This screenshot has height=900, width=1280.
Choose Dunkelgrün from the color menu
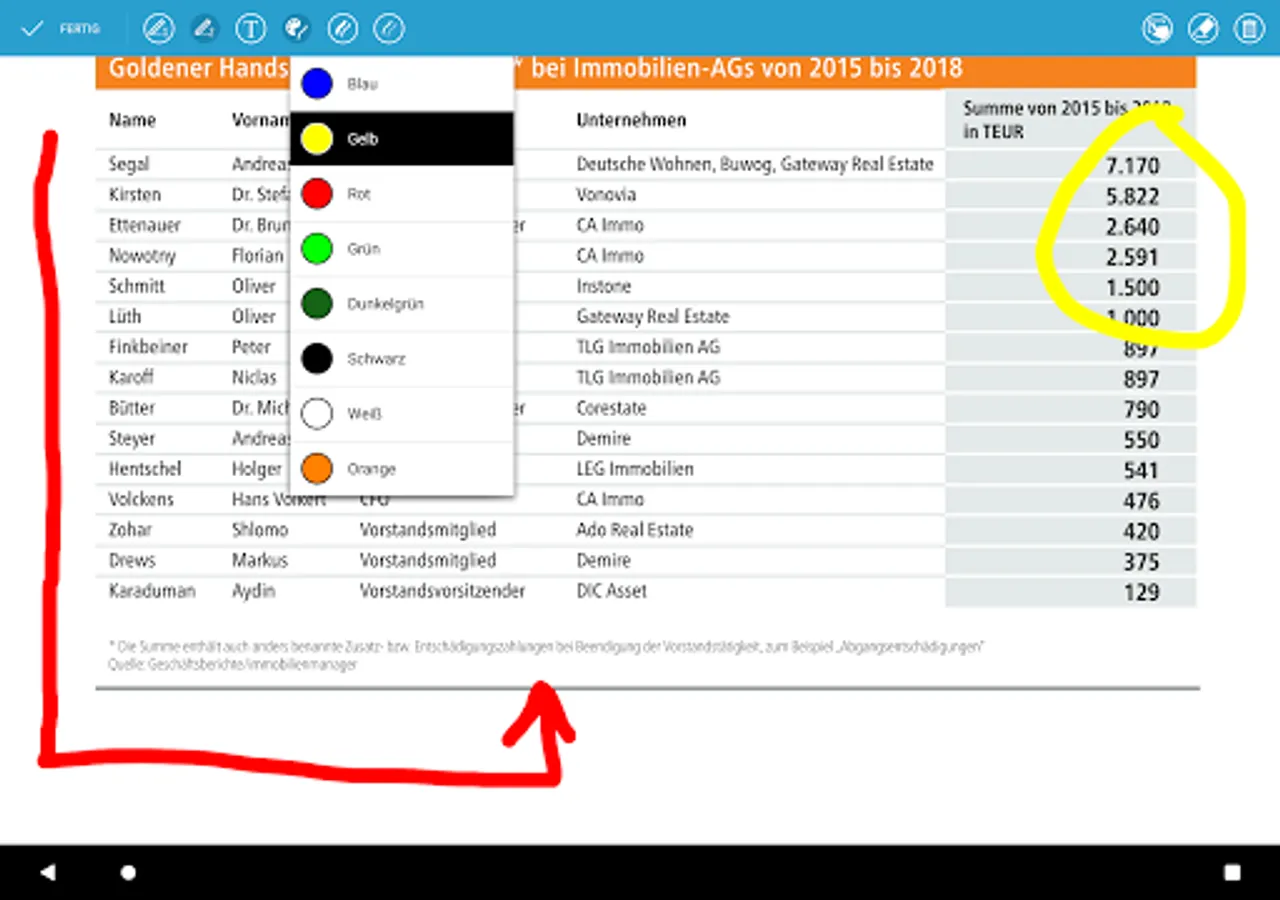402,304
